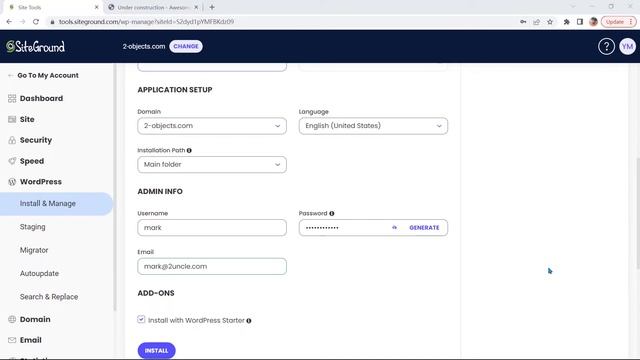Click the Chrome Update button
The image size is (640, 360).
[x=618, y=22]
